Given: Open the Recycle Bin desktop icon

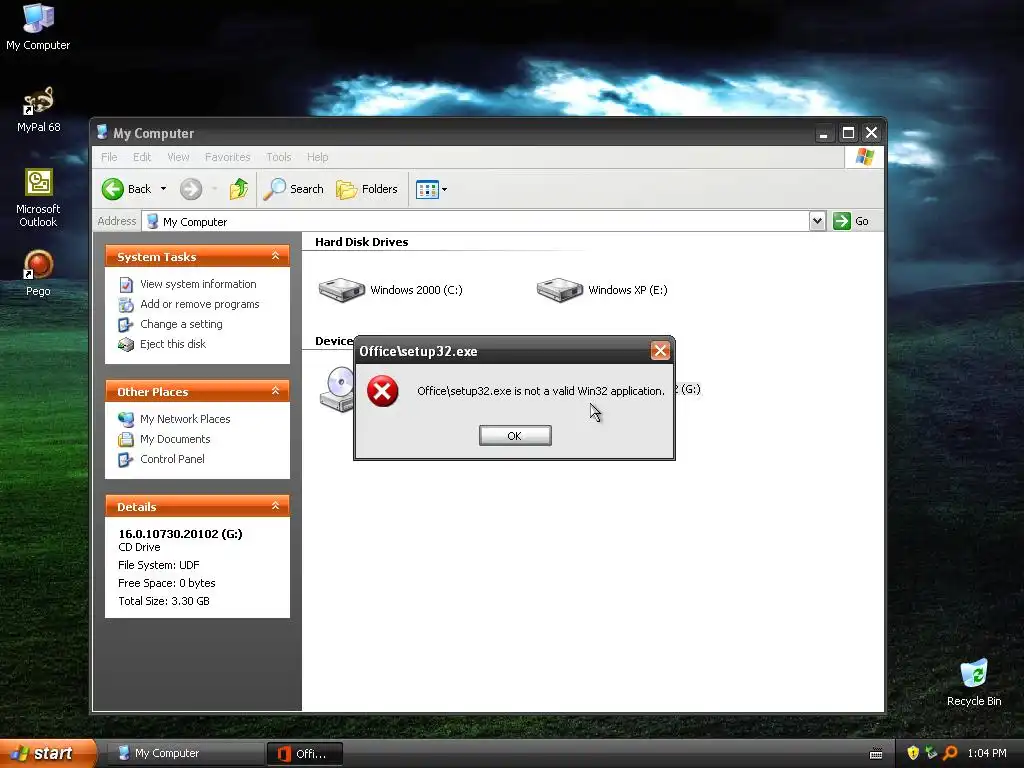Looking at the screenshot, I should (974, 682).
